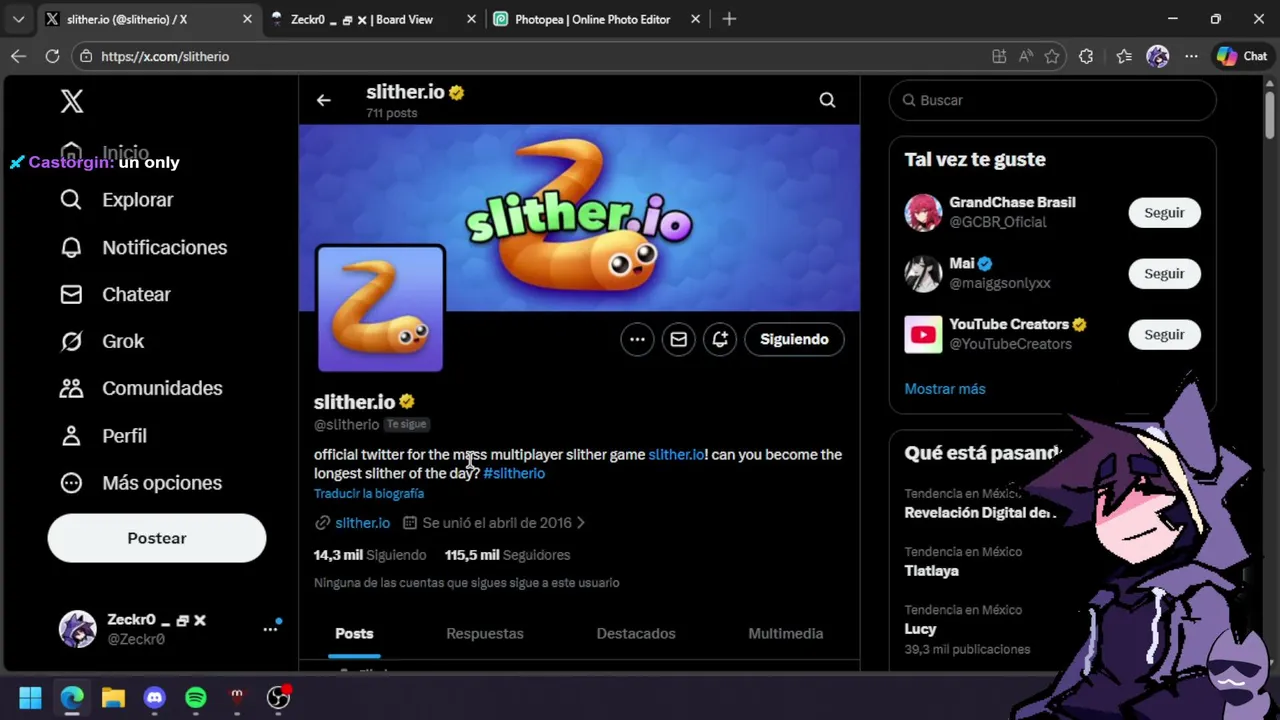The height and width of the screenshot is (720, 1280).
Task: Open the three-dot menu on slither.io profile
Action: [x=637, y=339]
